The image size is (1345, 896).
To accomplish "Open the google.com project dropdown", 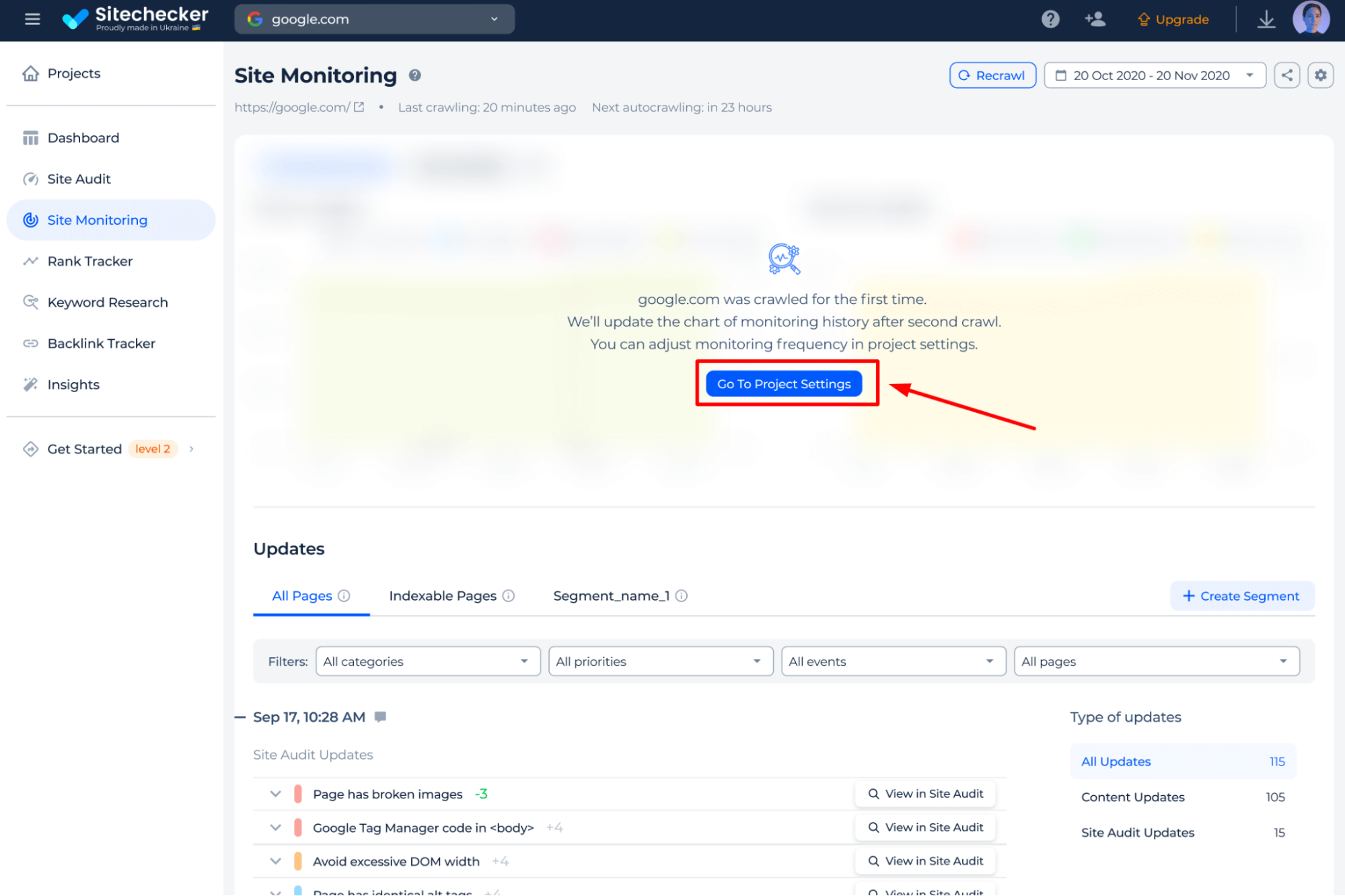I will tap(374, 20).
